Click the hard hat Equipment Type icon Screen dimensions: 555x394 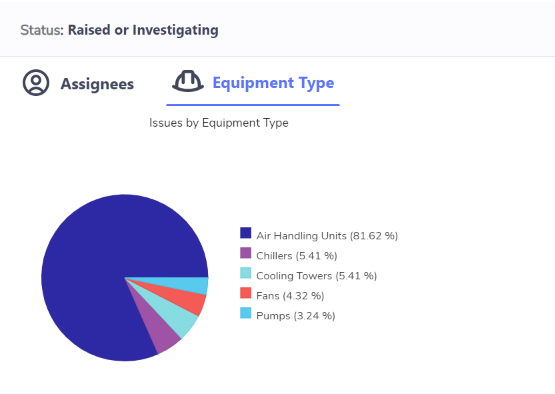(188, 81)
